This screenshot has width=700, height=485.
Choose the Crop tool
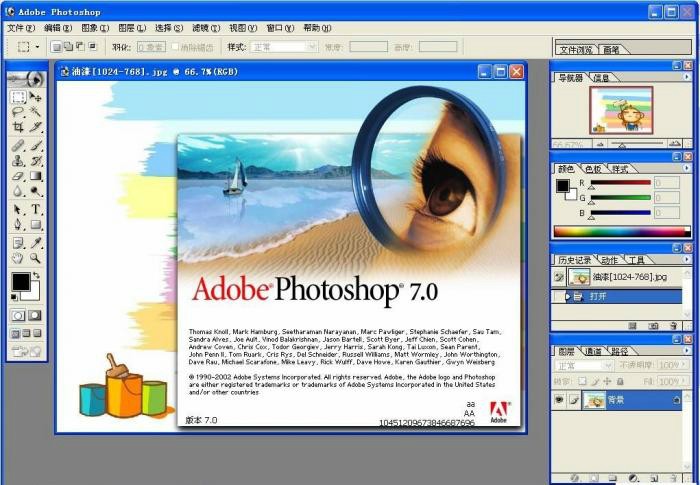pos(18,128)
